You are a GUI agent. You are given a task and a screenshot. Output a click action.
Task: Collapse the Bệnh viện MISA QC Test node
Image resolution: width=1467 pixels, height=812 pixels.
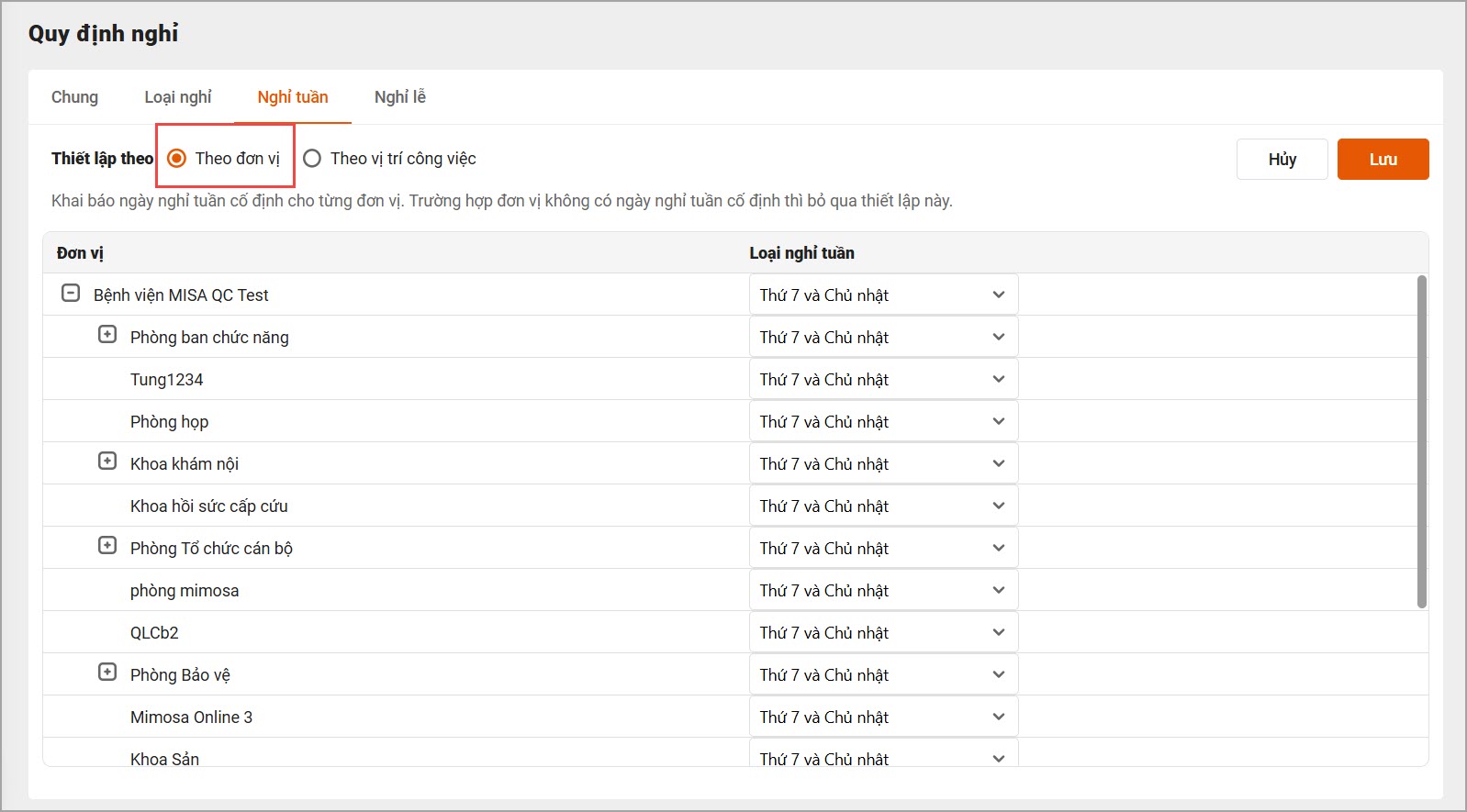coord(71,294)
